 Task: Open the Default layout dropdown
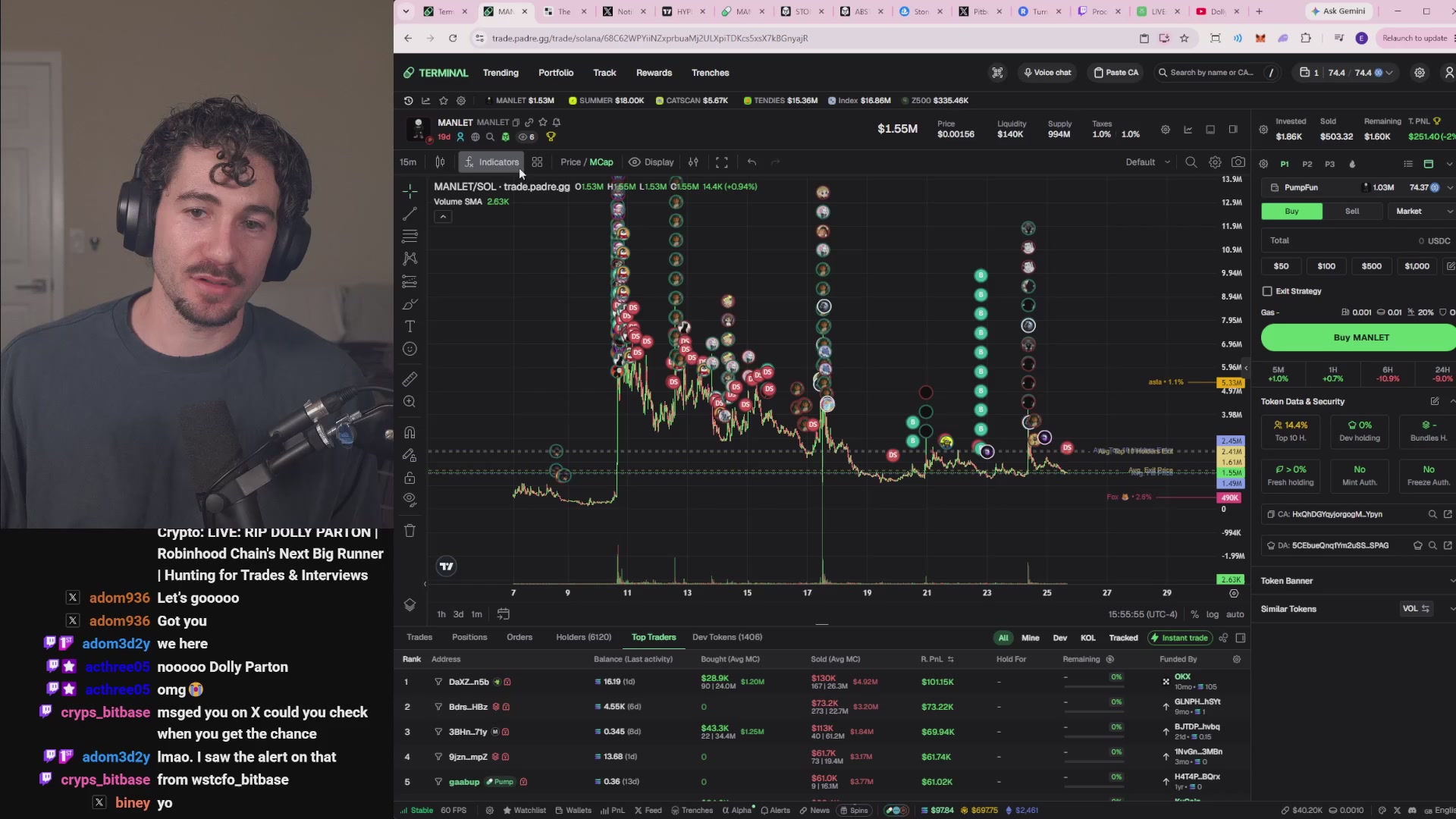coord(1147,162)
